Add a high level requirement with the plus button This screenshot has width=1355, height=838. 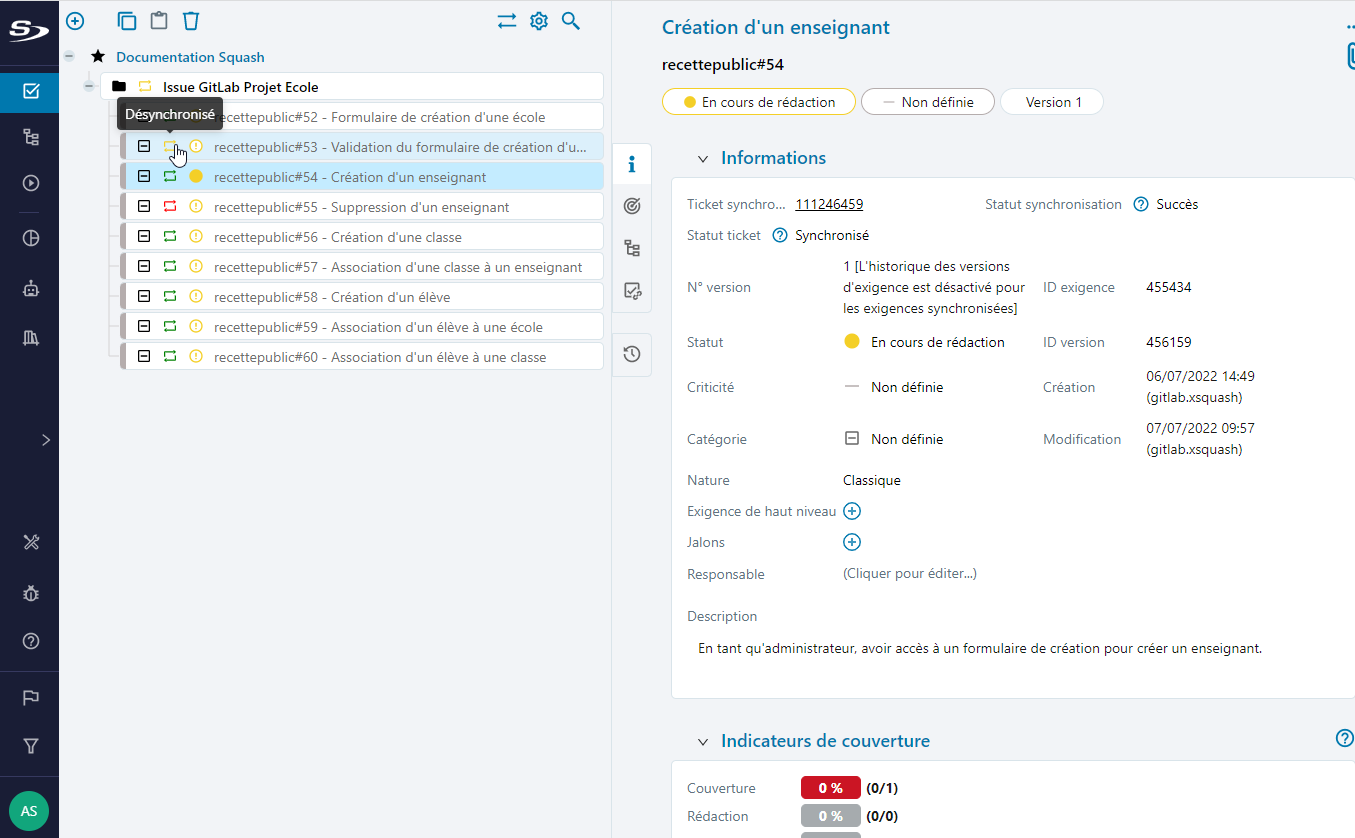(x=851, y=511)
